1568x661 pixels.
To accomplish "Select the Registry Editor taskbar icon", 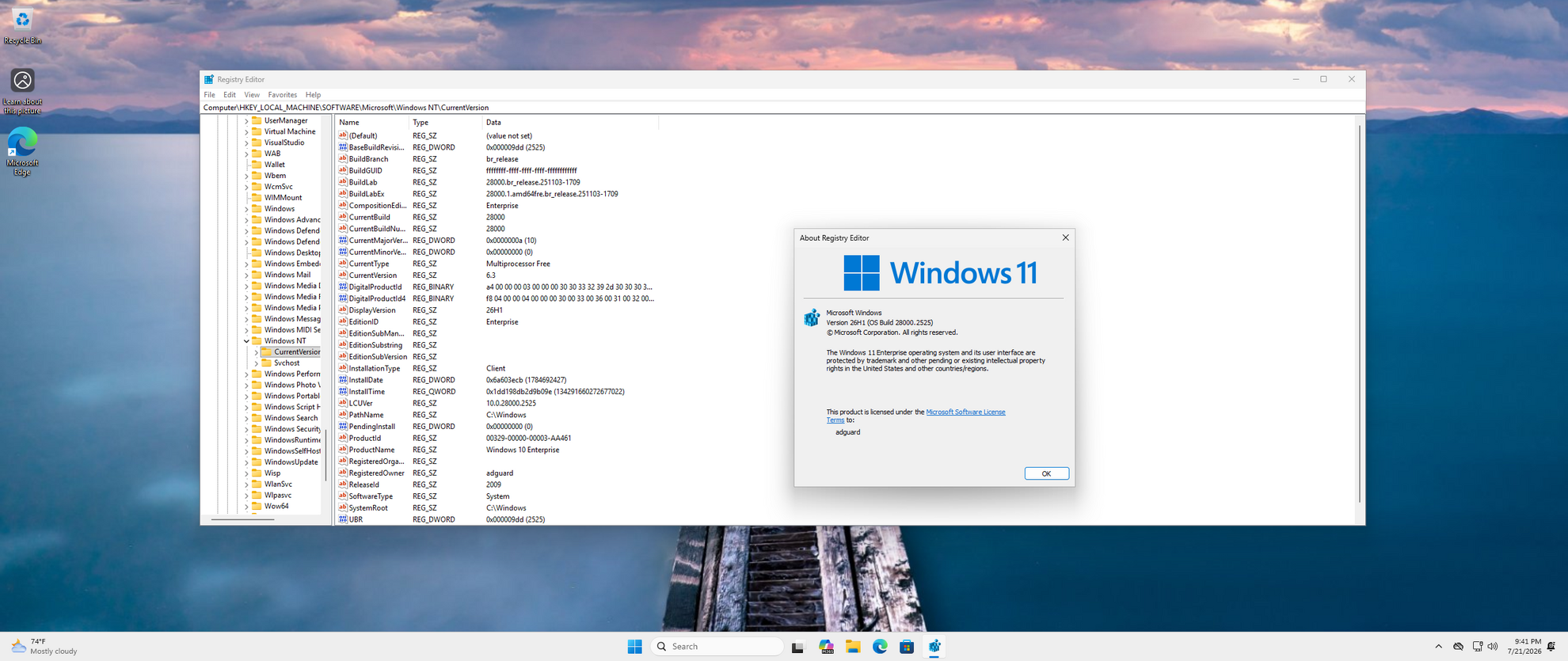I will [934, 647].
